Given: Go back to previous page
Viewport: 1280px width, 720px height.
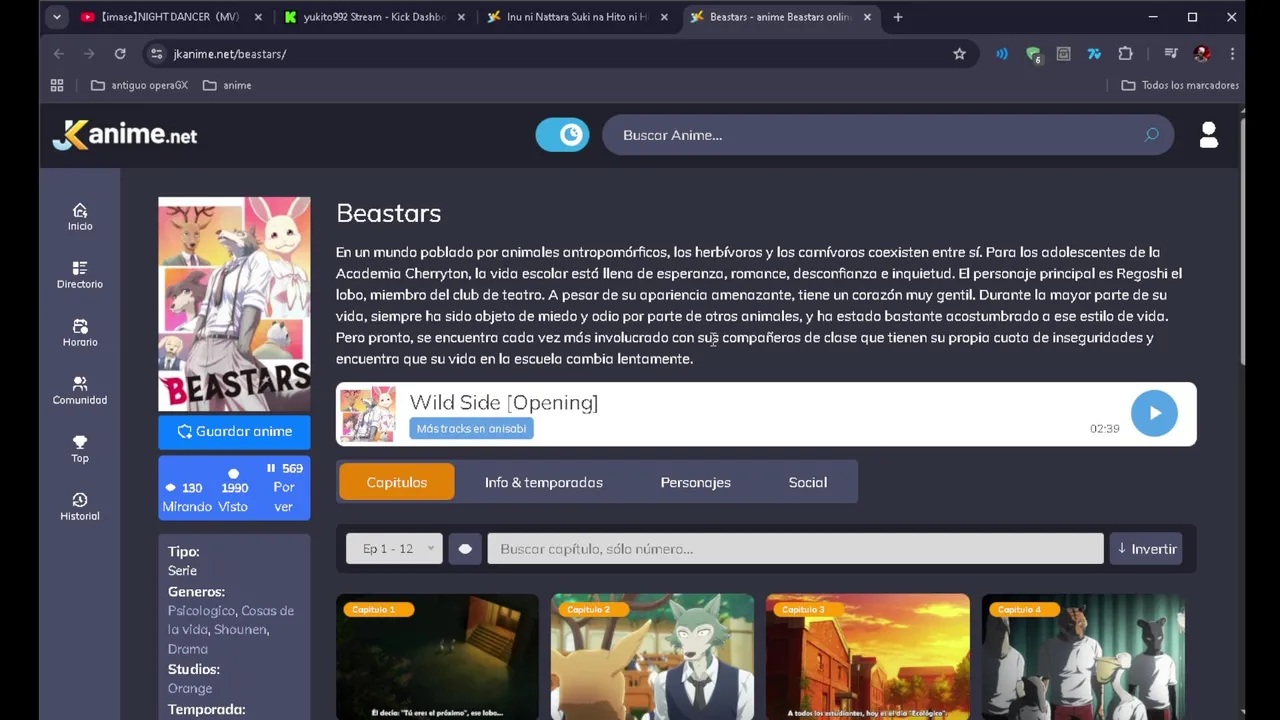Looking at the screenshot, I should (59, 54).
